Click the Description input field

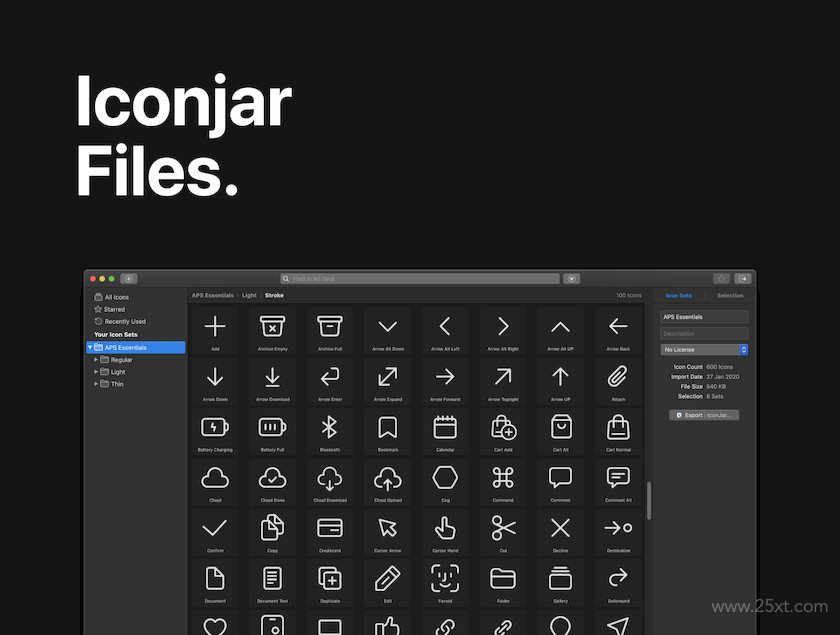[x=704, y=333]
